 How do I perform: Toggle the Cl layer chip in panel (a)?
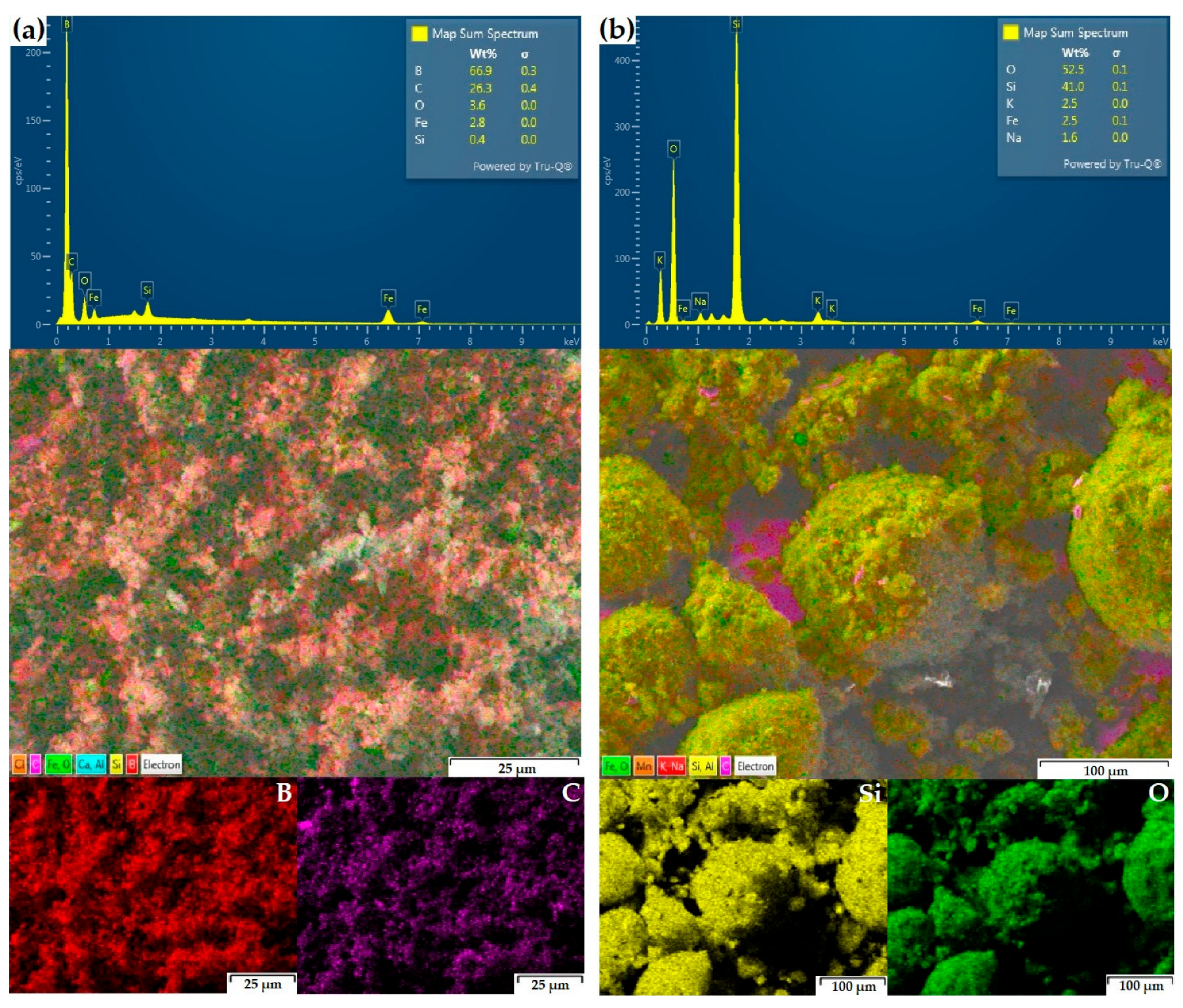click(x=19, y=764)
